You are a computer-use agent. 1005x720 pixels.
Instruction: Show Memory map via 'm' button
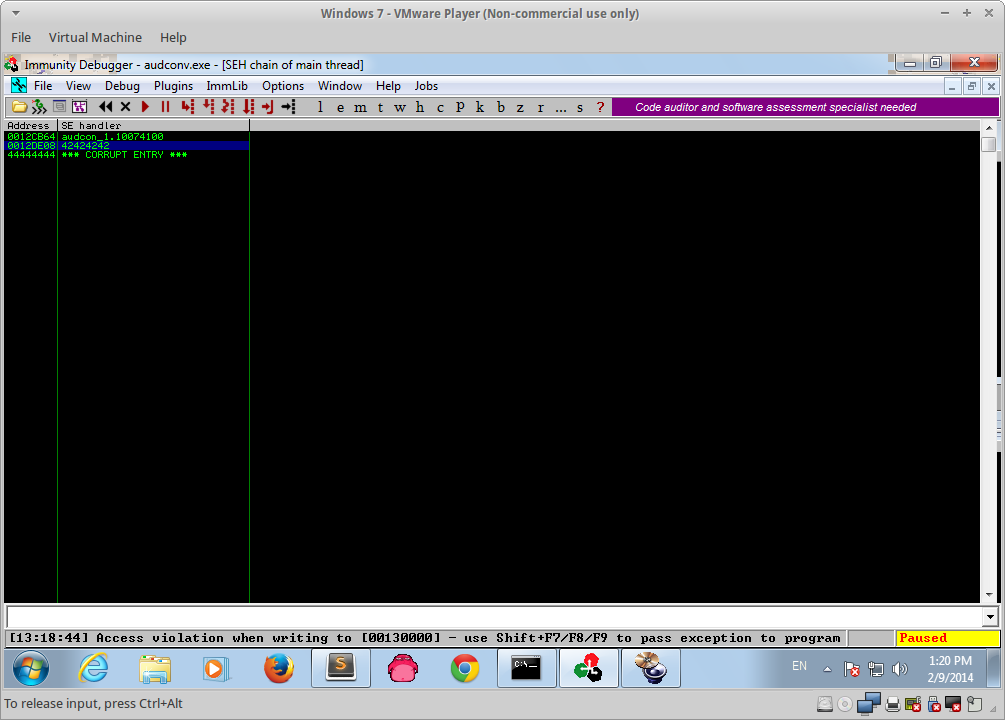[360, 107]
